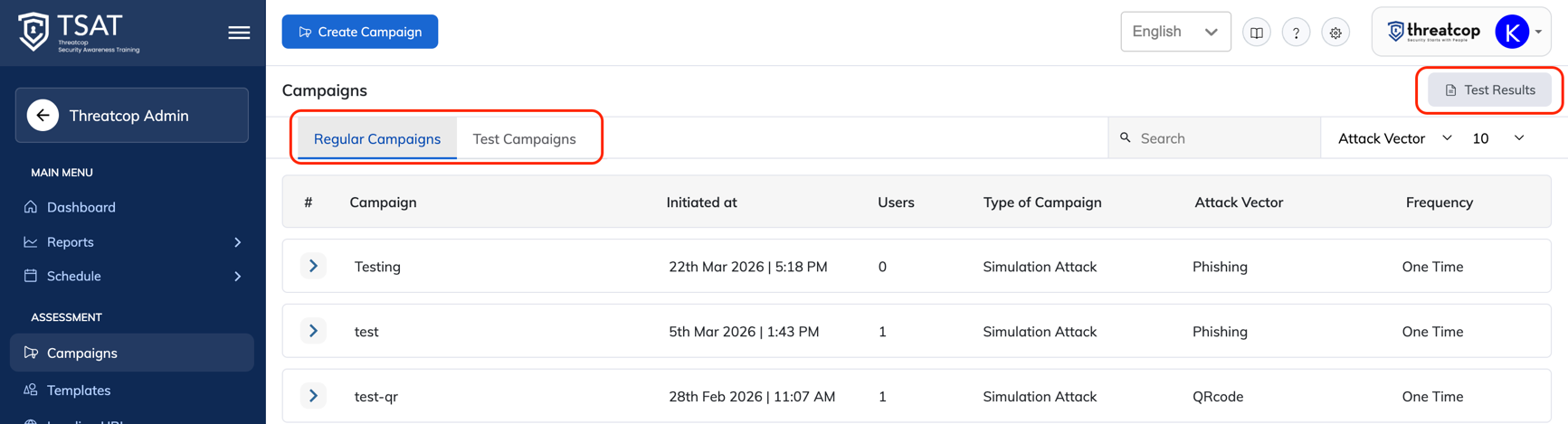
Task: Expand the Reports submenu chevron
Action: (x=238, y=242)
